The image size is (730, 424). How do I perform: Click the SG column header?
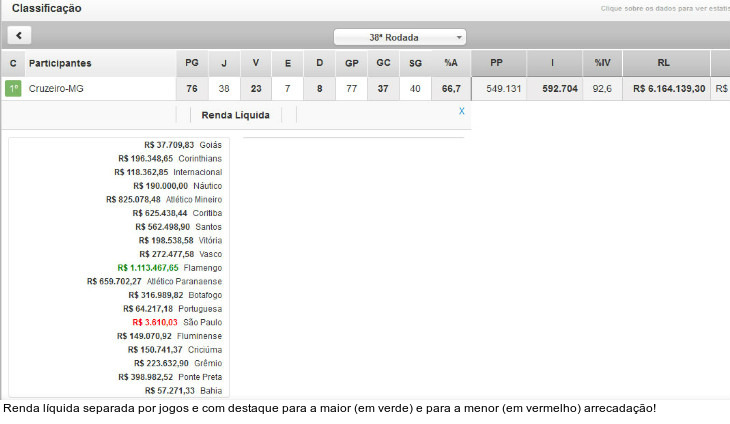coord(415,63)
